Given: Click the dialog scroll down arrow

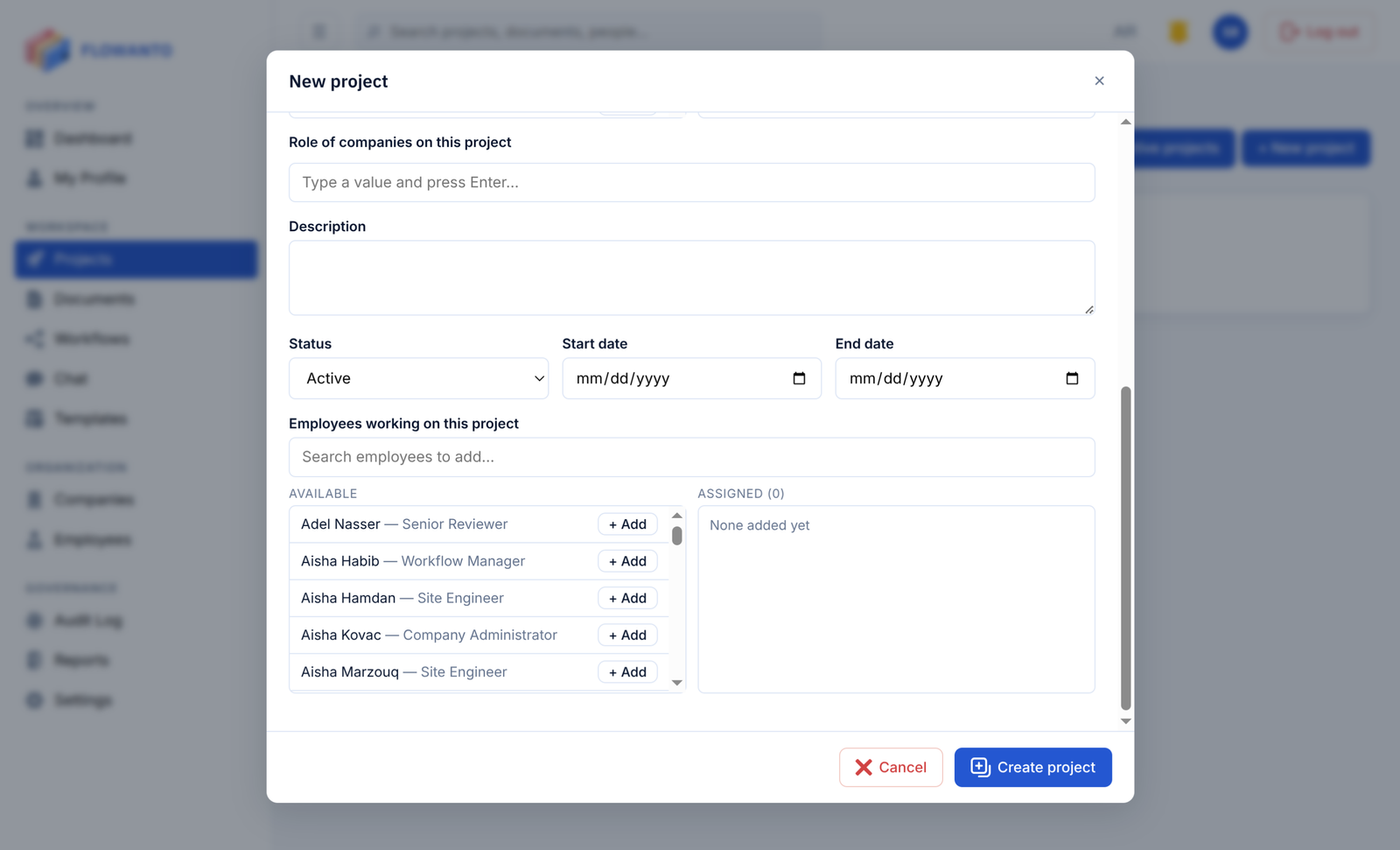Looking at the screenshot, I should (x=1125, y=721).
